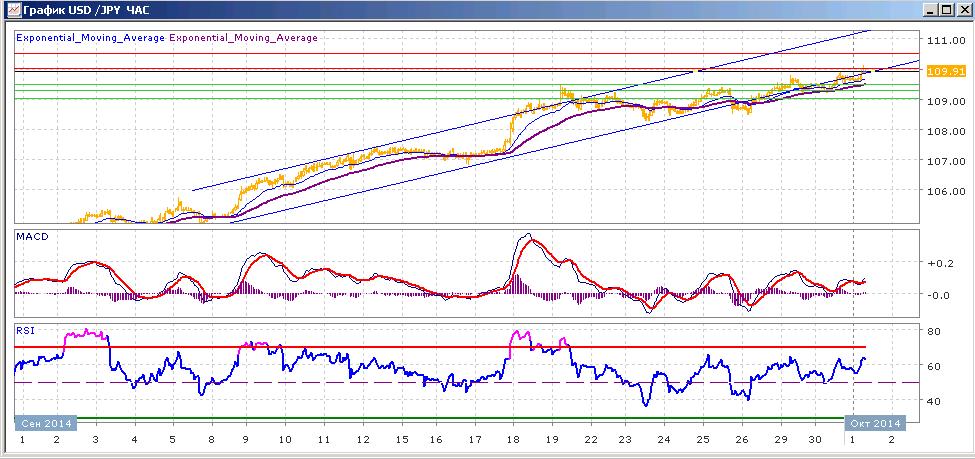975x459 pixels.
Task: Click the 106.00 price axis label
Action: pos(945,192)
